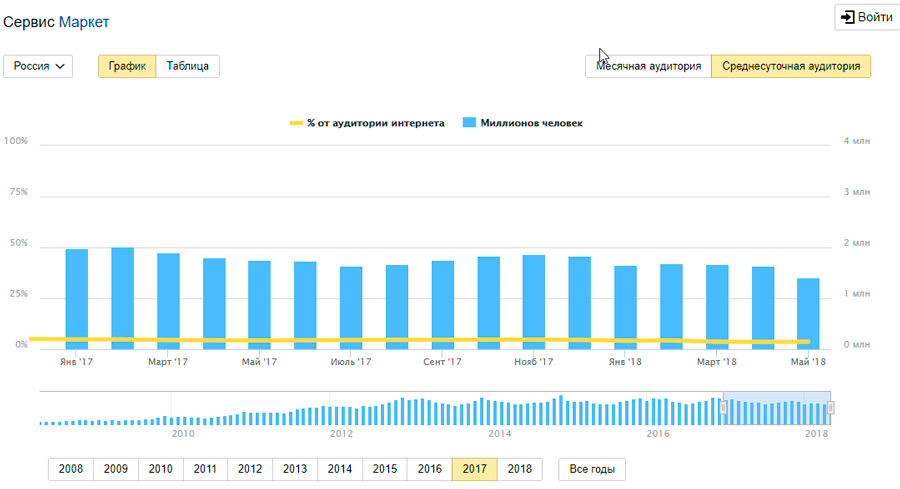Select year 2018 button
This screenshot has width=900, height=489.
(519, 469)
